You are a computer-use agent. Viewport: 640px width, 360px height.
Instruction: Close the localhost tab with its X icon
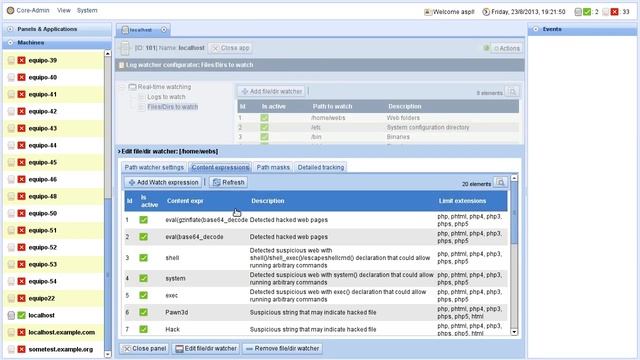[164, 30]
